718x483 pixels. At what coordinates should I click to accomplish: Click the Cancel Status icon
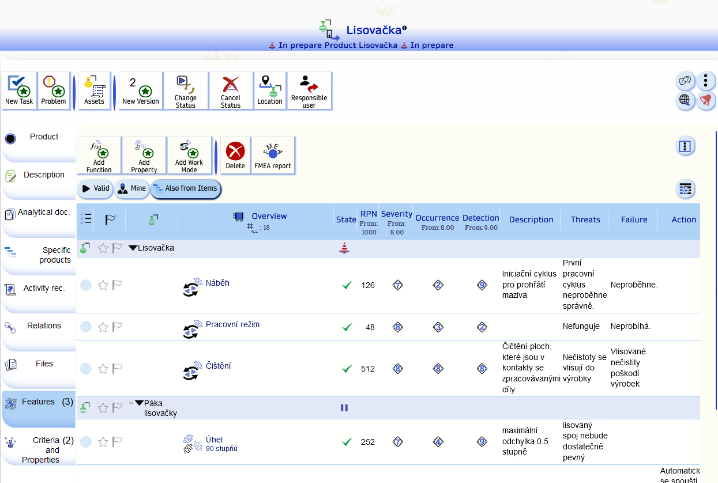230,91
